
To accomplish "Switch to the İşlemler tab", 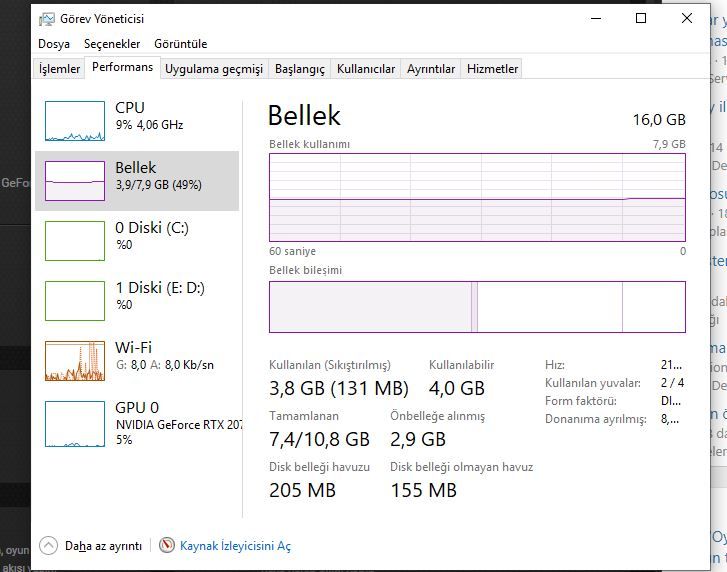I will (x=59, y=69).
